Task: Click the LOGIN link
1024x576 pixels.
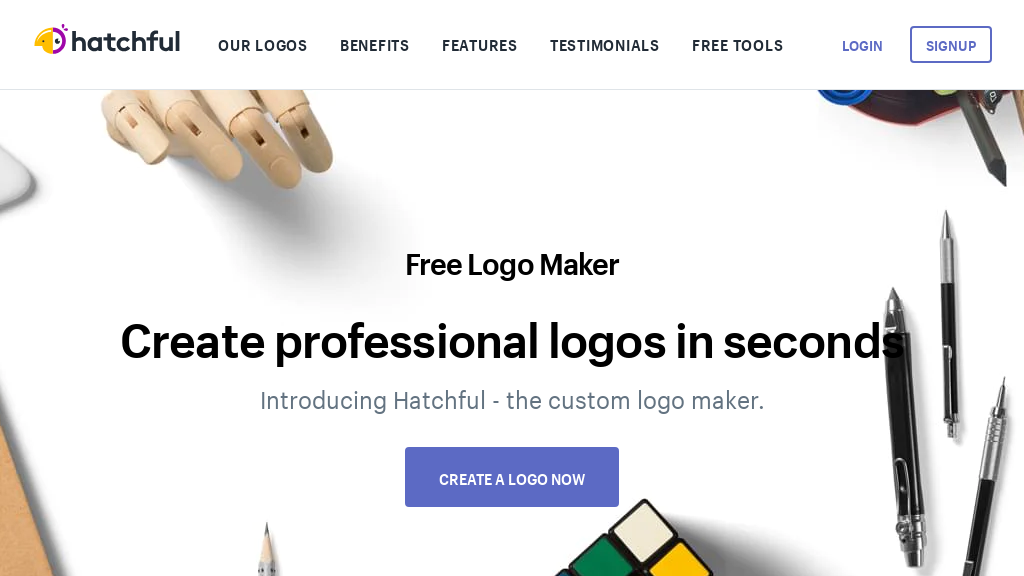Action: 862,46
